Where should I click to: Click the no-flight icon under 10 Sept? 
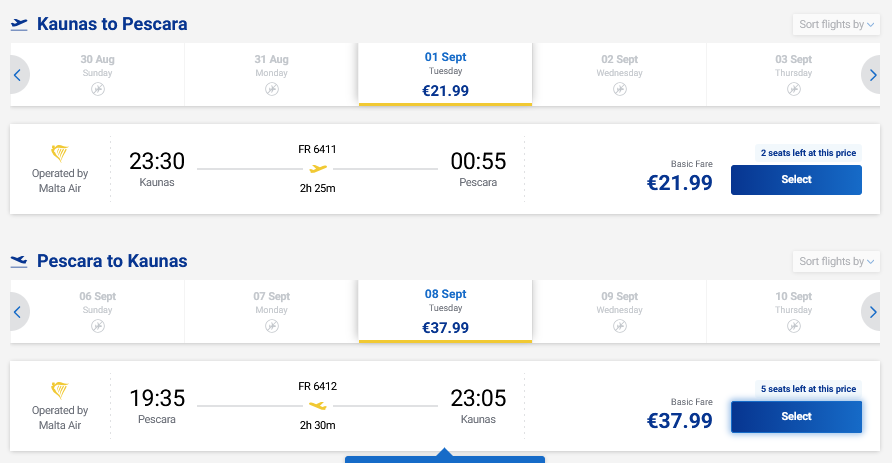(x=794, y=326)
